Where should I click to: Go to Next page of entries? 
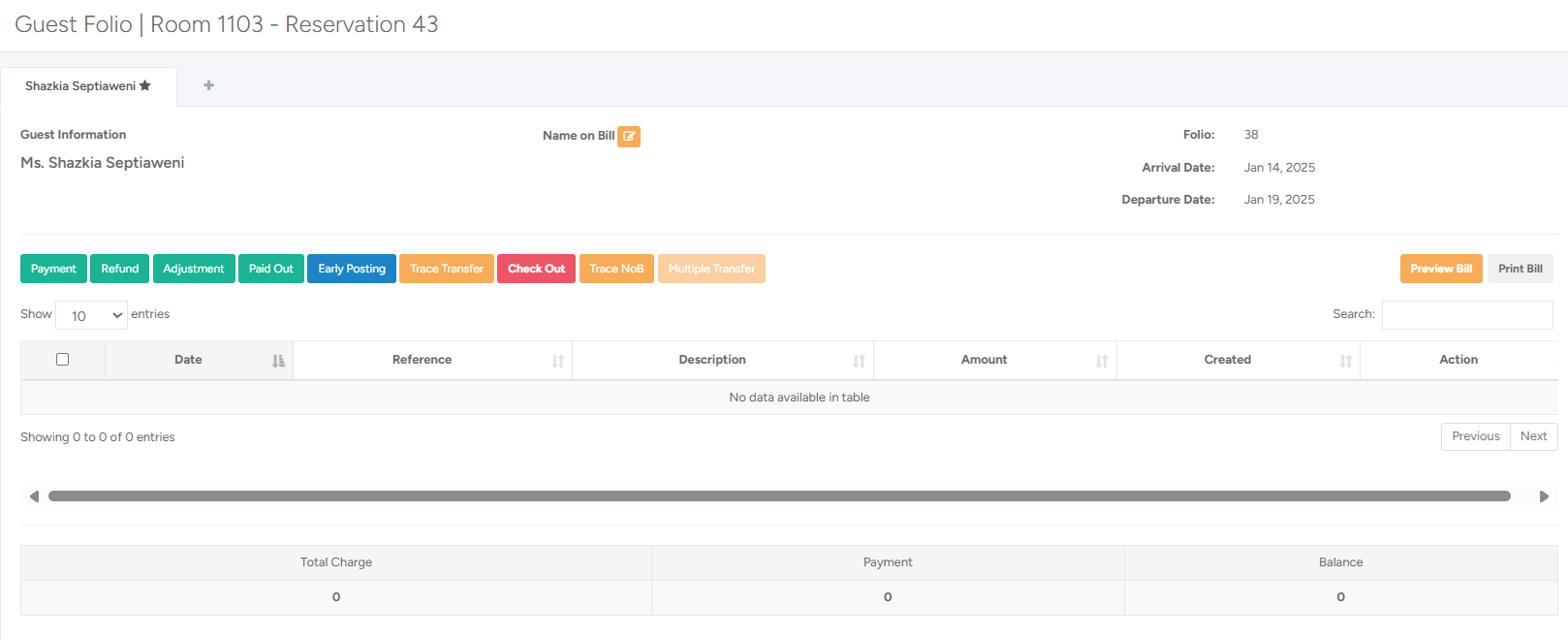point(1533,436)
